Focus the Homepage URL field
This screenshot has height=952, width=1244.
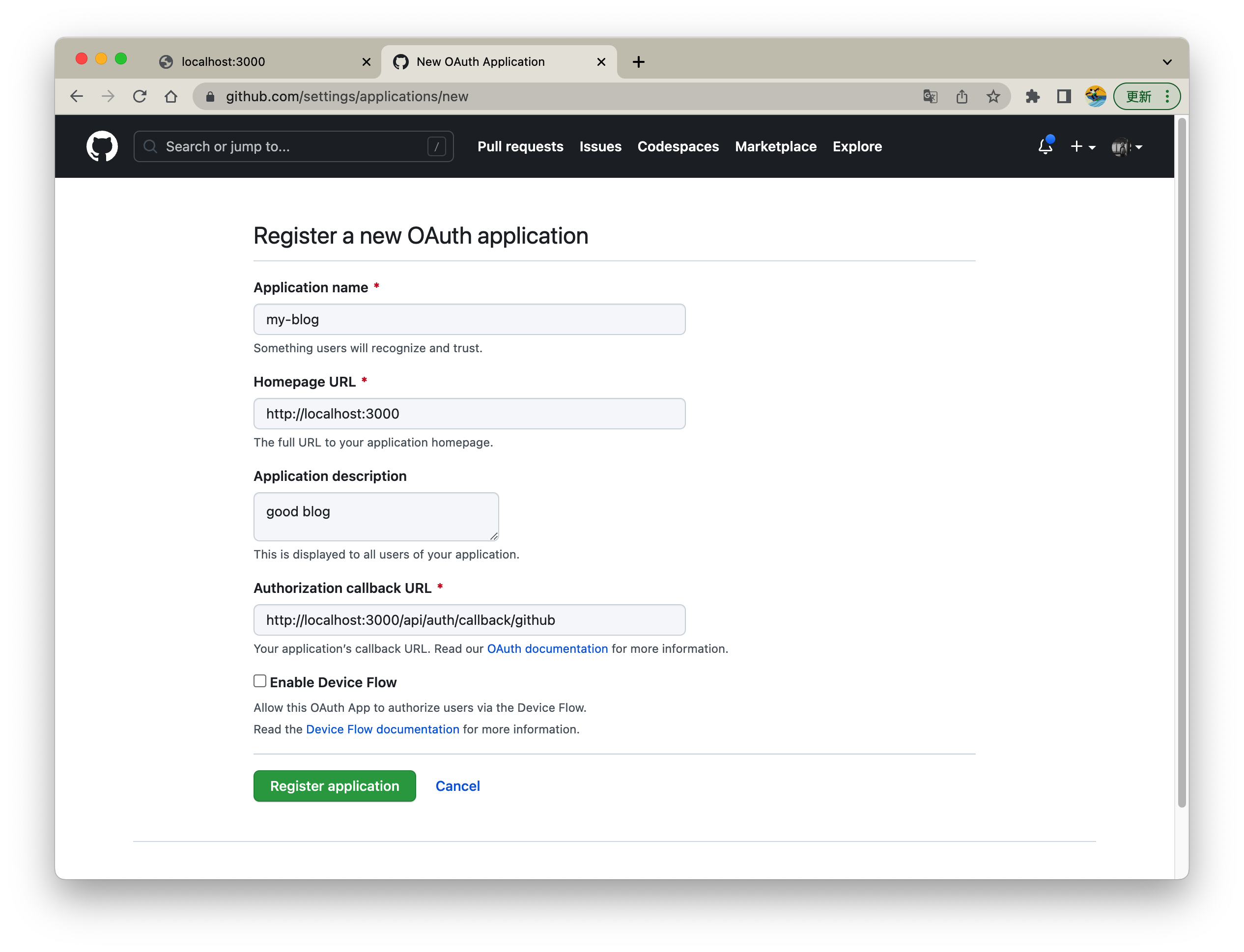point(469,414)
